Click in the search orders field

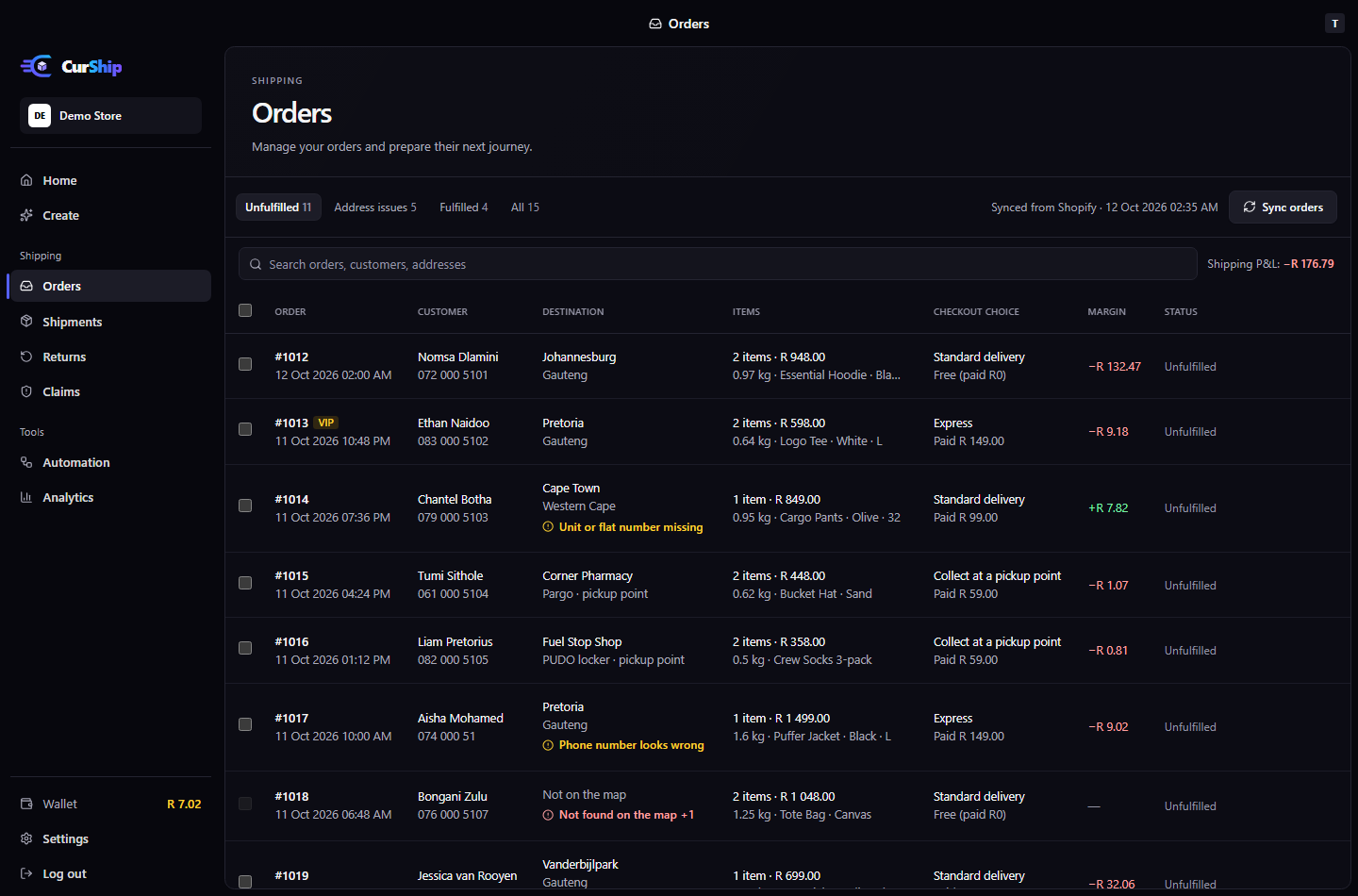pos(718,264)
